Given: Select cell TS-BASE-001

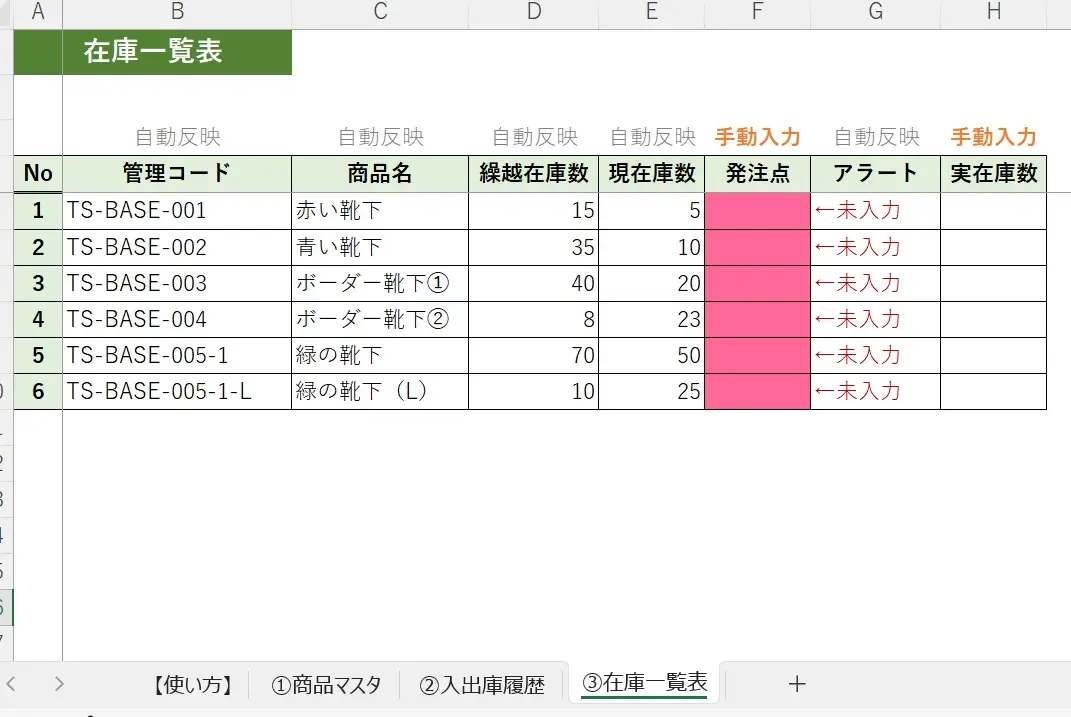Looking at the screenshot, I should pos(177,211).
